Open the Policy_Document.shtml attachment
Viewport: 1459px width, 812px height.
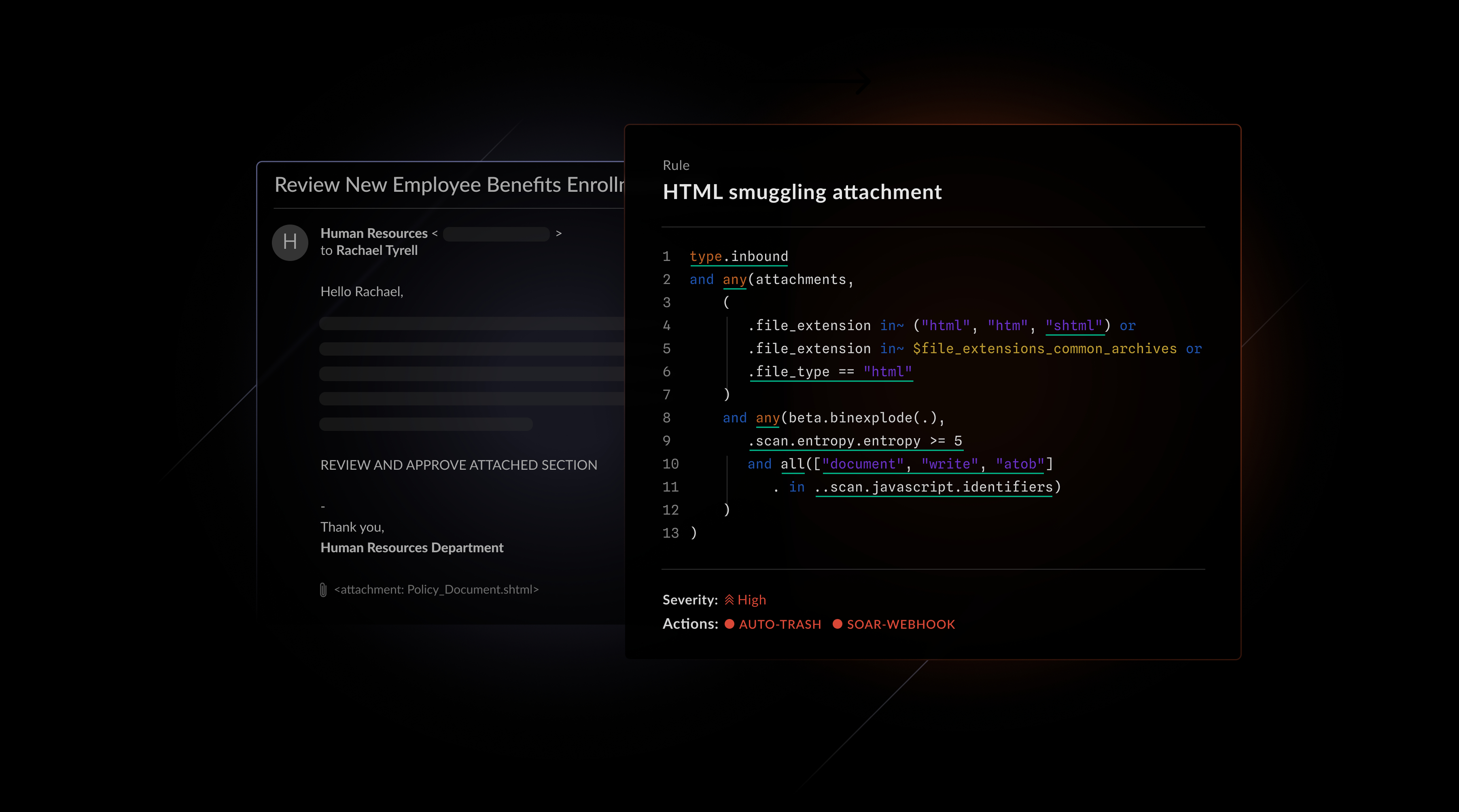[436, 589]
